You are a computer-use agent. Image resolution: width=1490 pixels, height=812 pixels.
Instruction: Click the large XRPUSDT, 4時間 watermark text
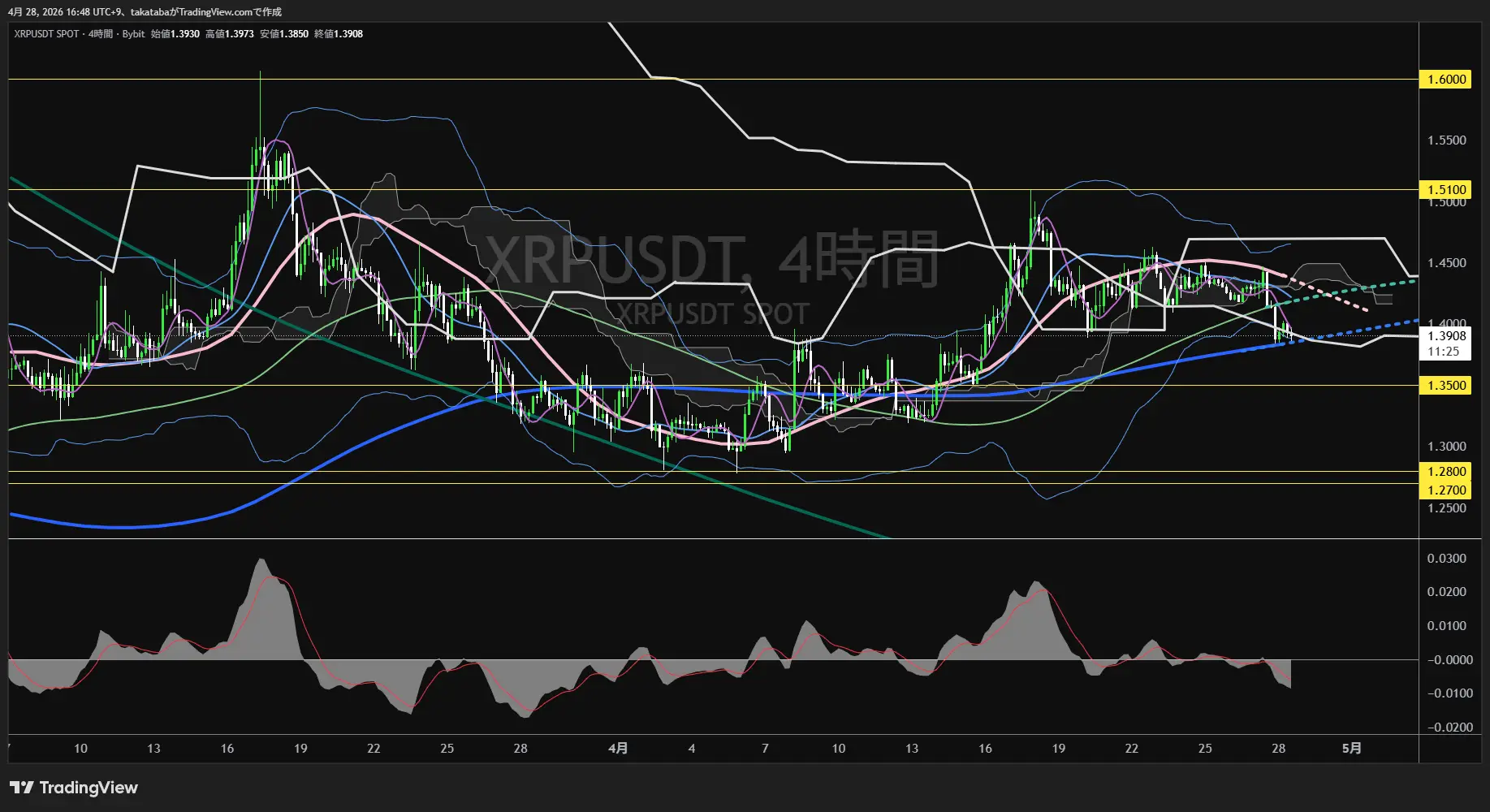(x=711, y=260)
